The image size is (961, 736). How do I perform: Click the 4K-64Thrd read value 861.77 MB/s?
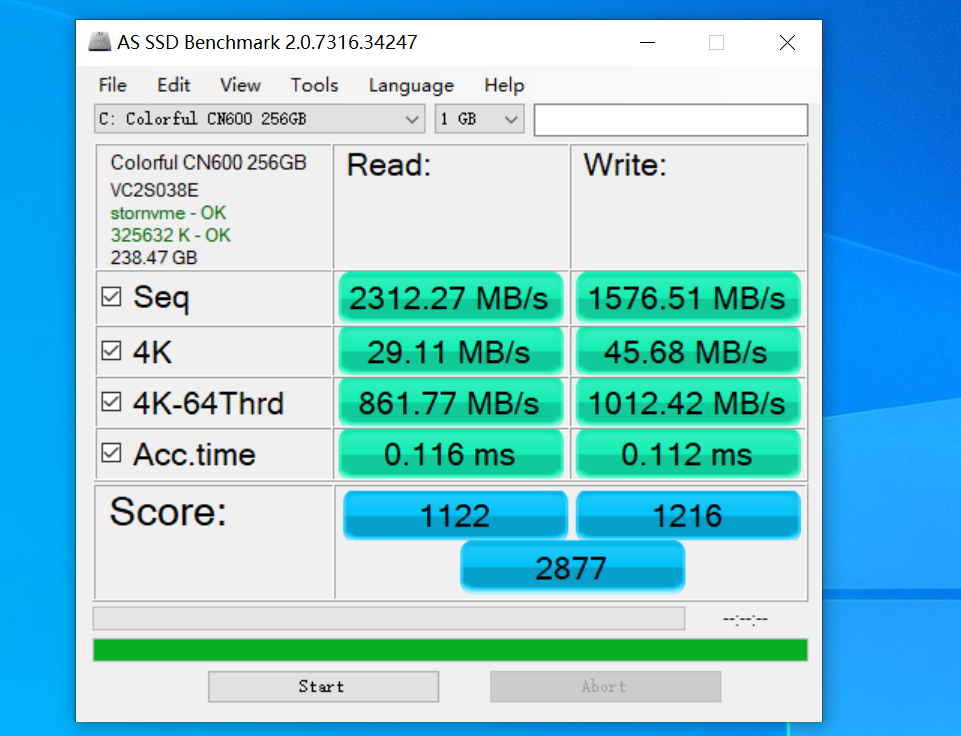click(450, 403)
